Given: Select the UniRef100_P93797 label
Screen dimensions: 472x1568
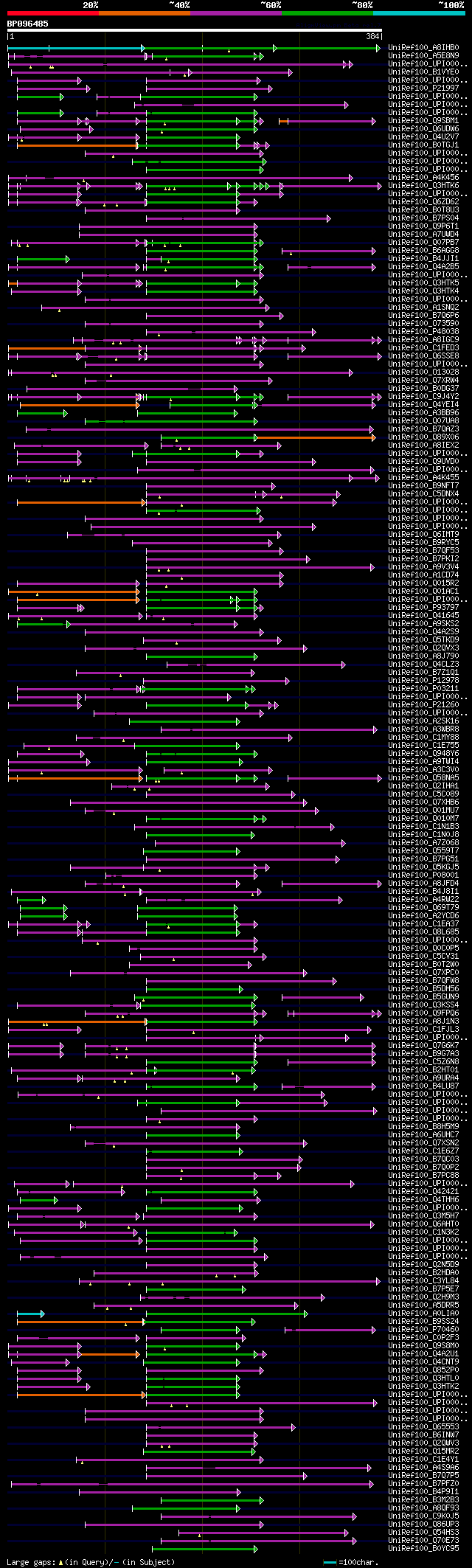Looking at the screenshot, I should 423,608.
